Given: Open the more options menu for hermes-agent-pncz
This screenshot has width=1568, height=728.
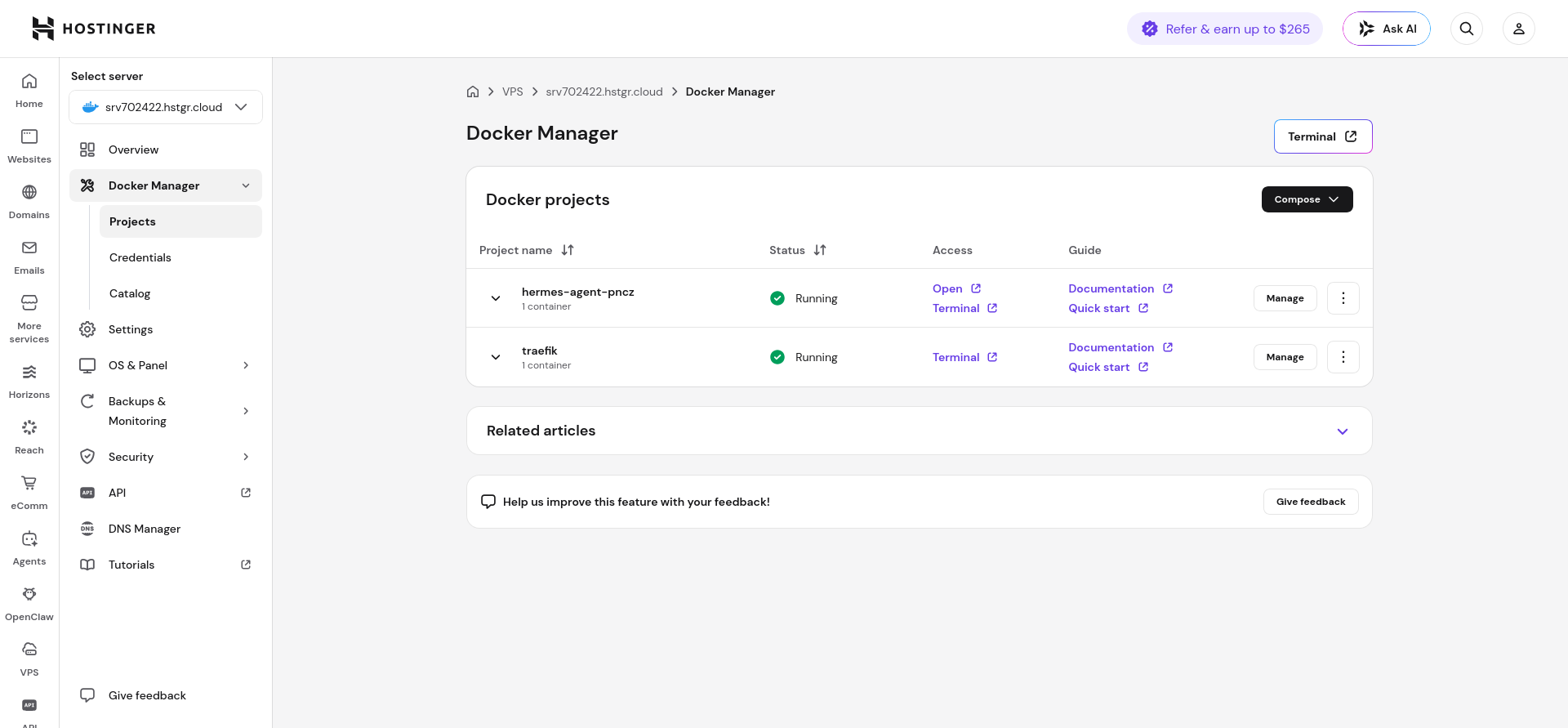Looking at the screenshot, I should (x=1343, y=298).
